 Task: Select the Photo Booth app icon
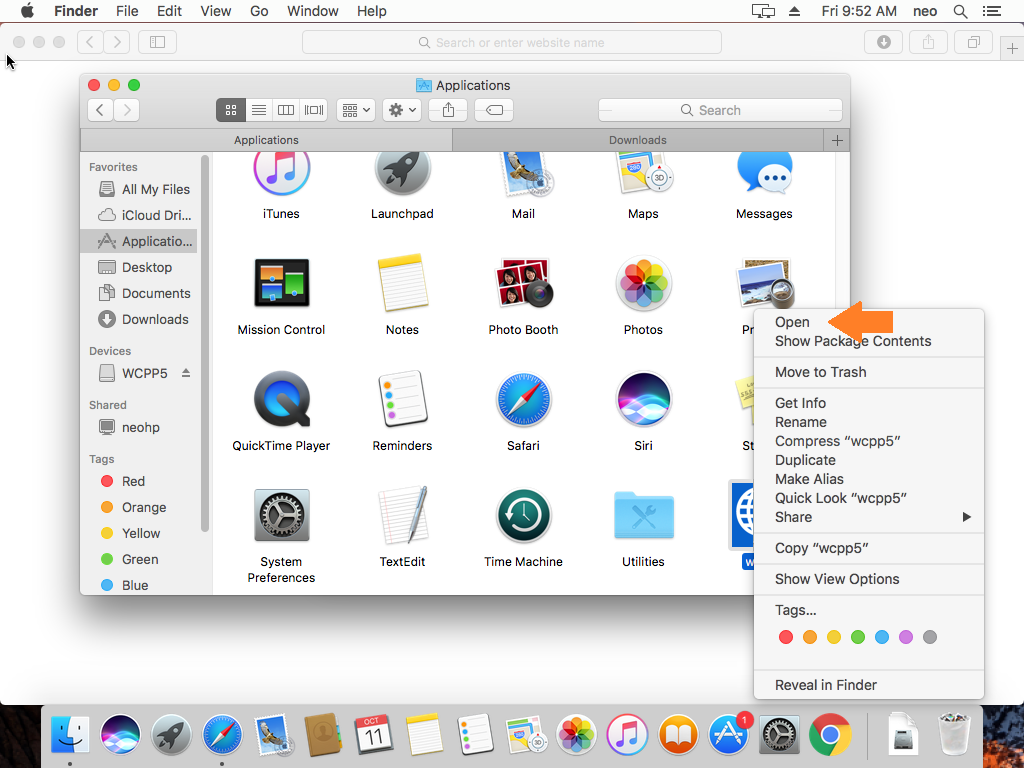[x=523, y=283]
